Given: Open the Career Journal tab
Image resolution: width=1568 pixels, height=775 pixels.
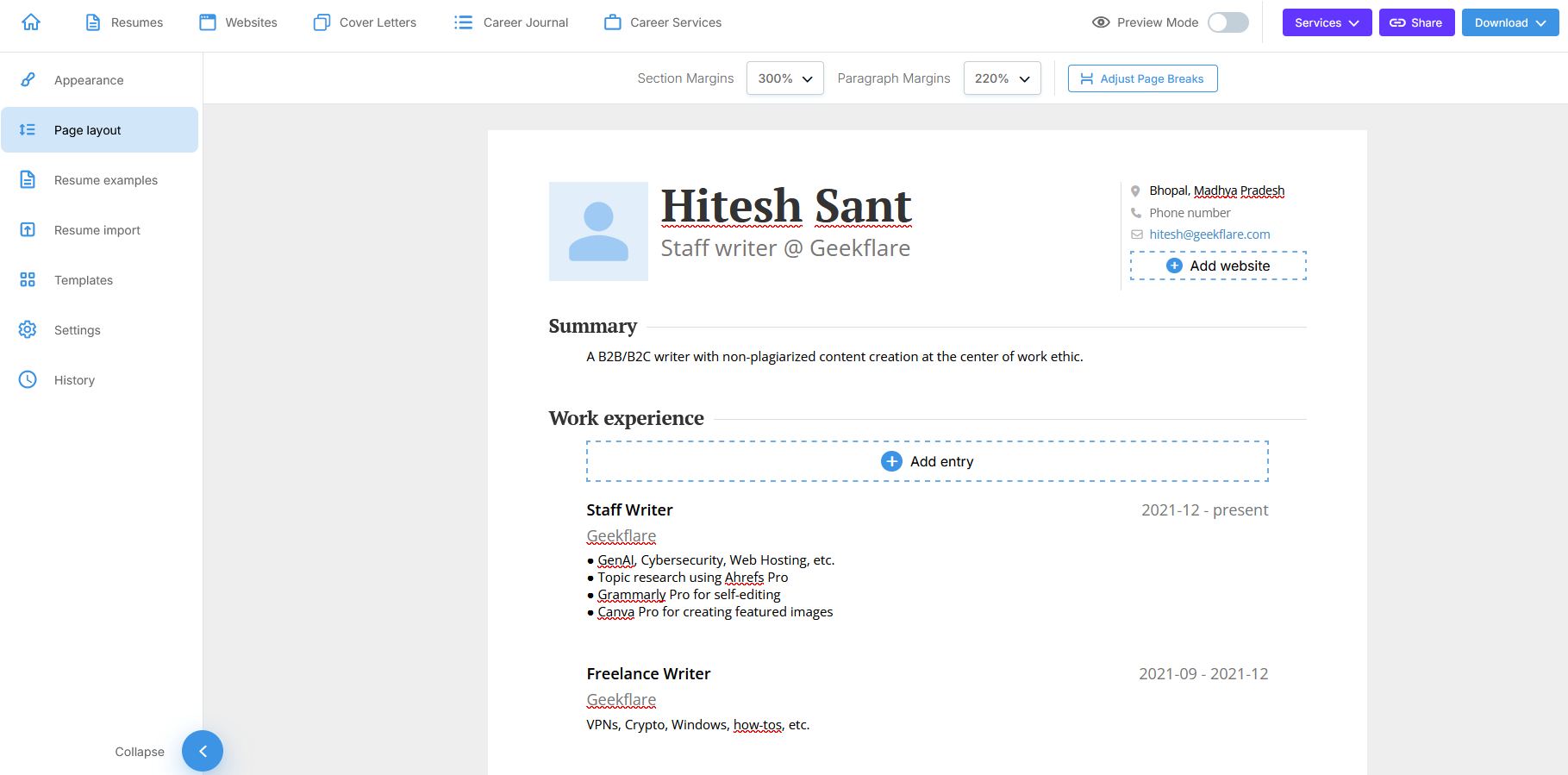Looking at the screenshot, I should pos(511,22).
